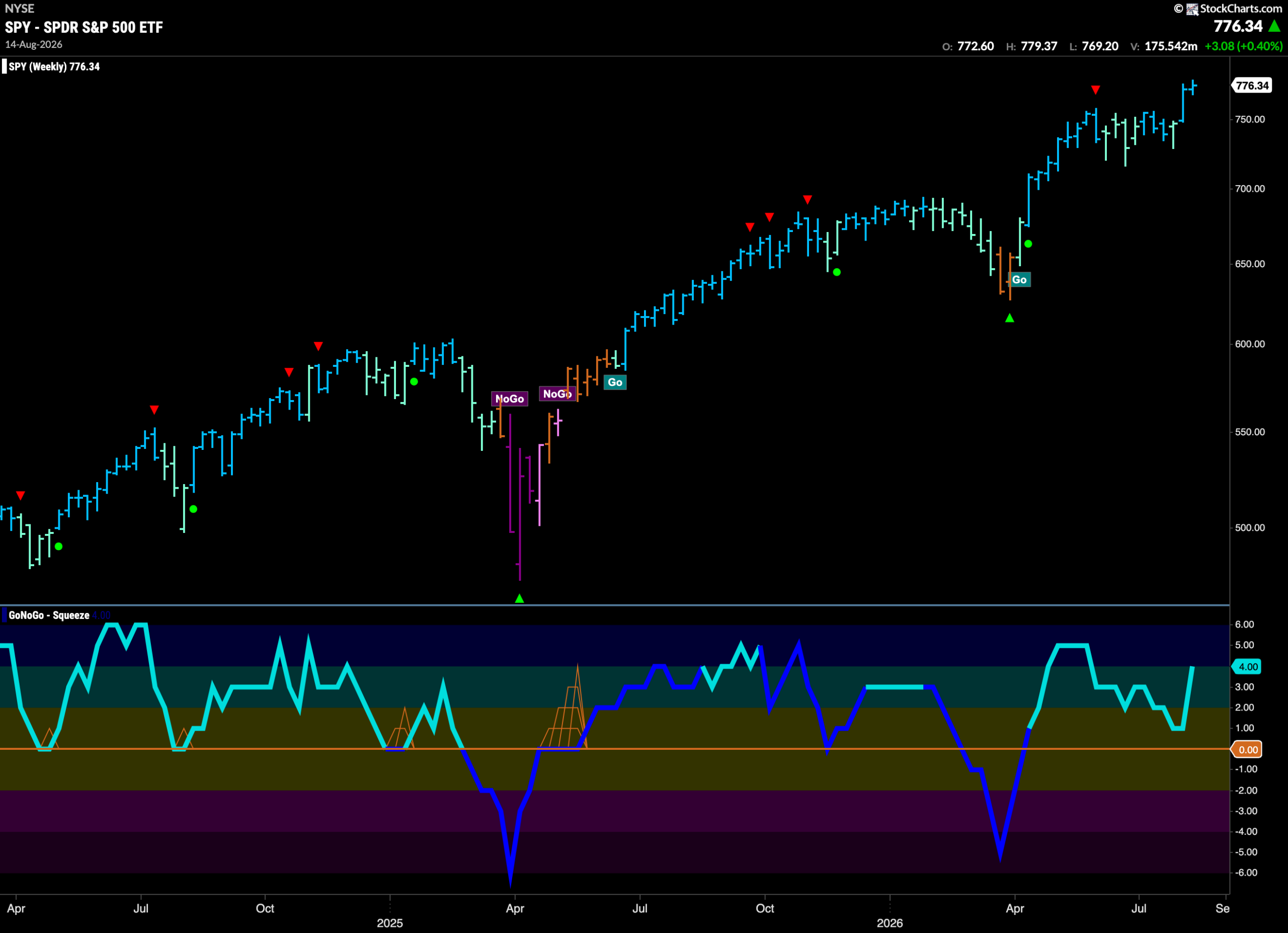Click the 500.00 price axis label
Image resolution: width=1288 pixels, height=933 pixels.
tap(1249, 527)
